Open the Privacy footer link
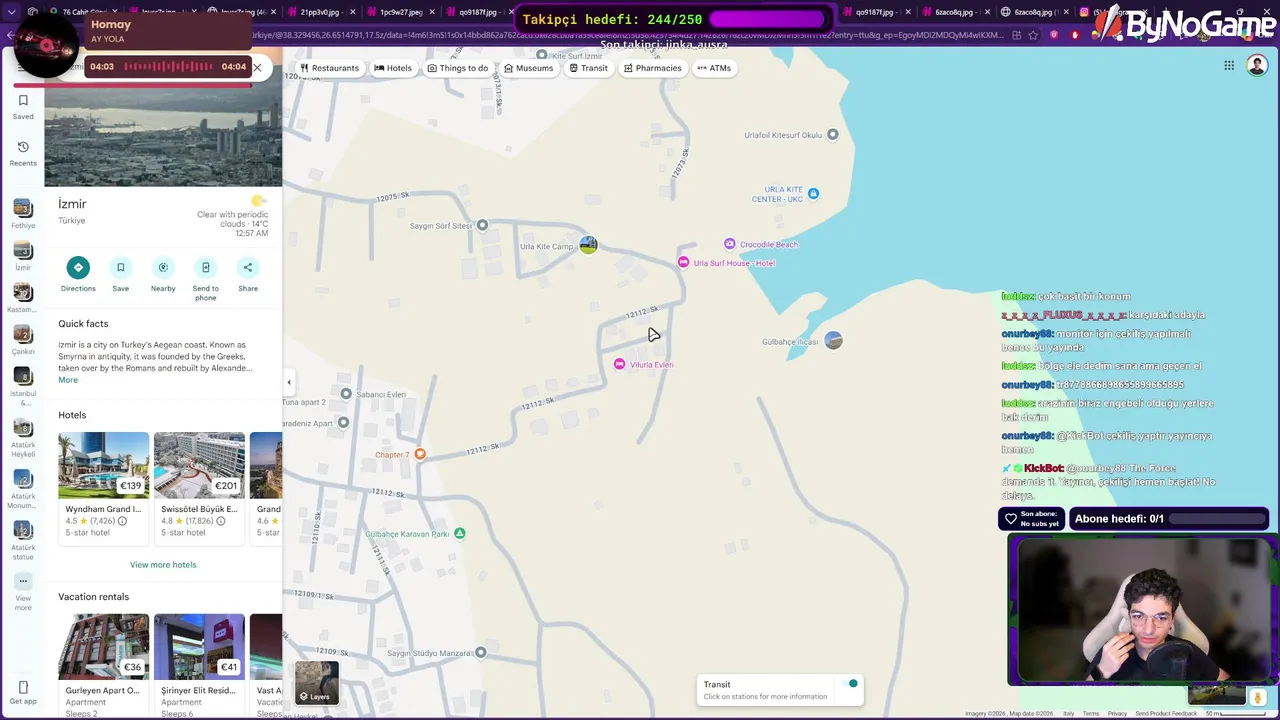The image size is (1280, 720). pos(1117,714)
